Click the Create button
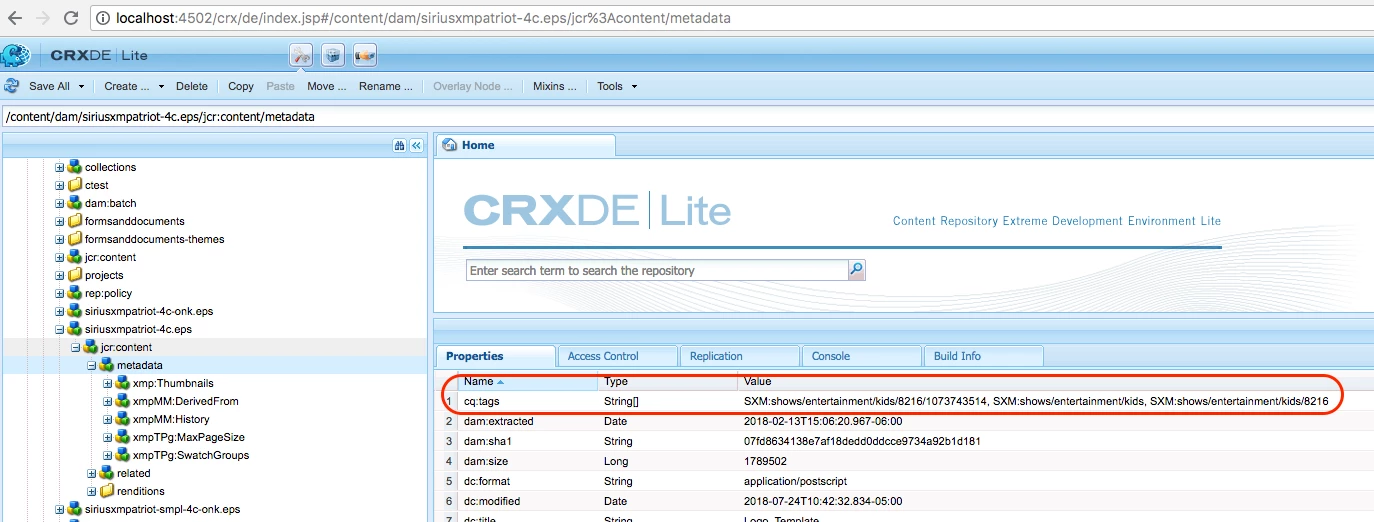This screenshot has height=522, width=1374. 127,86
